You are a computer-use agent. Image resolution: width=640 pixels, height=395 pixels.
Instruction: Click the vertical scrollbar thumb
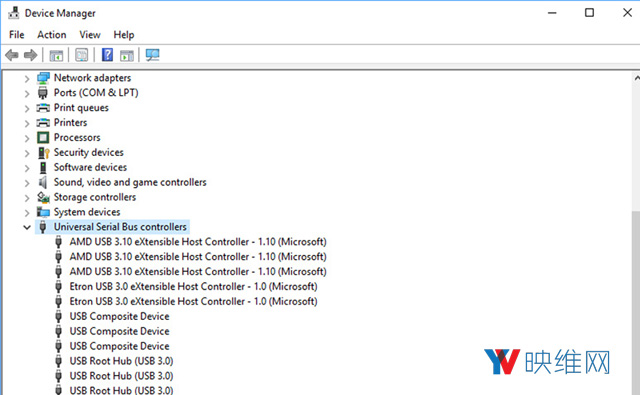[x=636, y=302]
